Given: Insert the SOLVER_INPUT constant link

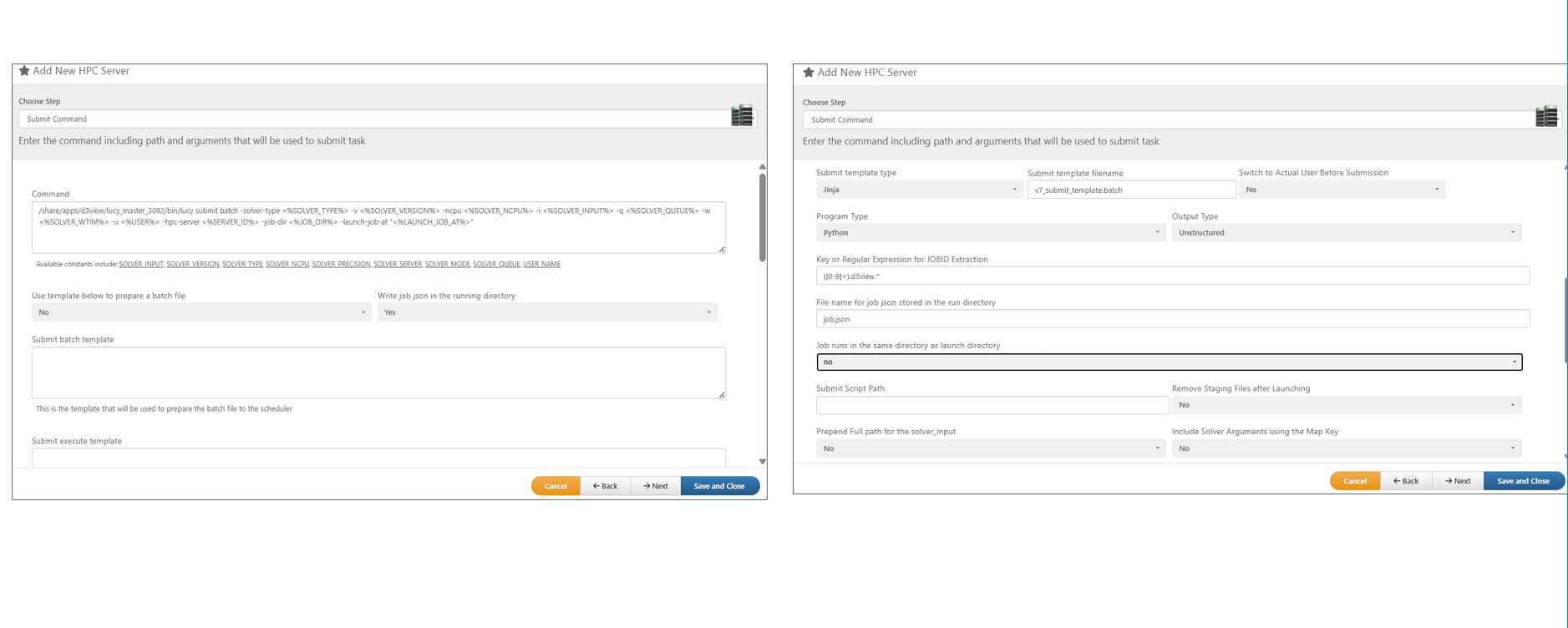Looking at the screenshot, I should tap(141, 264).
